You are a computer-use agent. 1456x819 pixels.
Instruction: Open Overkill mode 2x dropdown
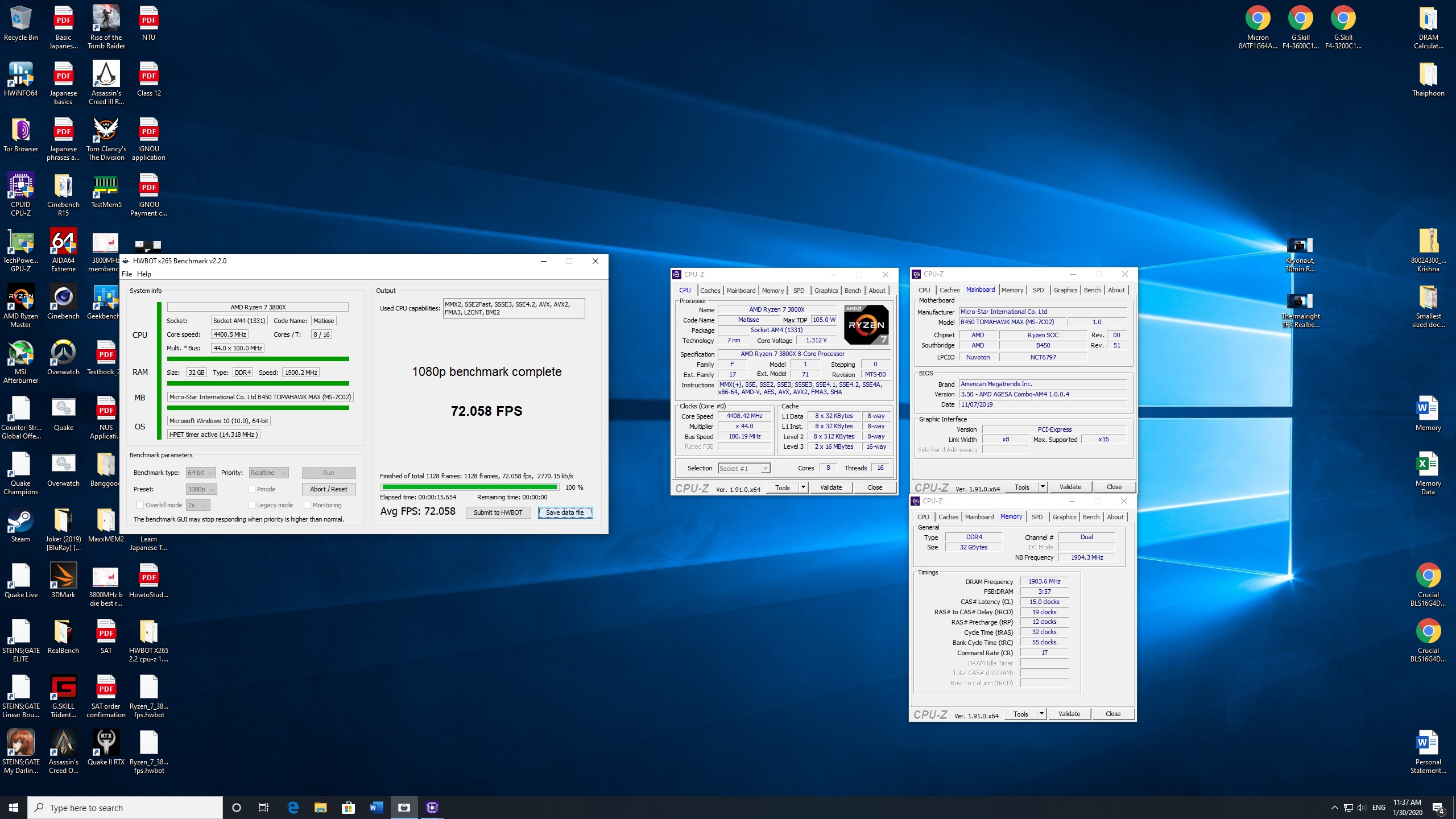[x=198, y=505]
